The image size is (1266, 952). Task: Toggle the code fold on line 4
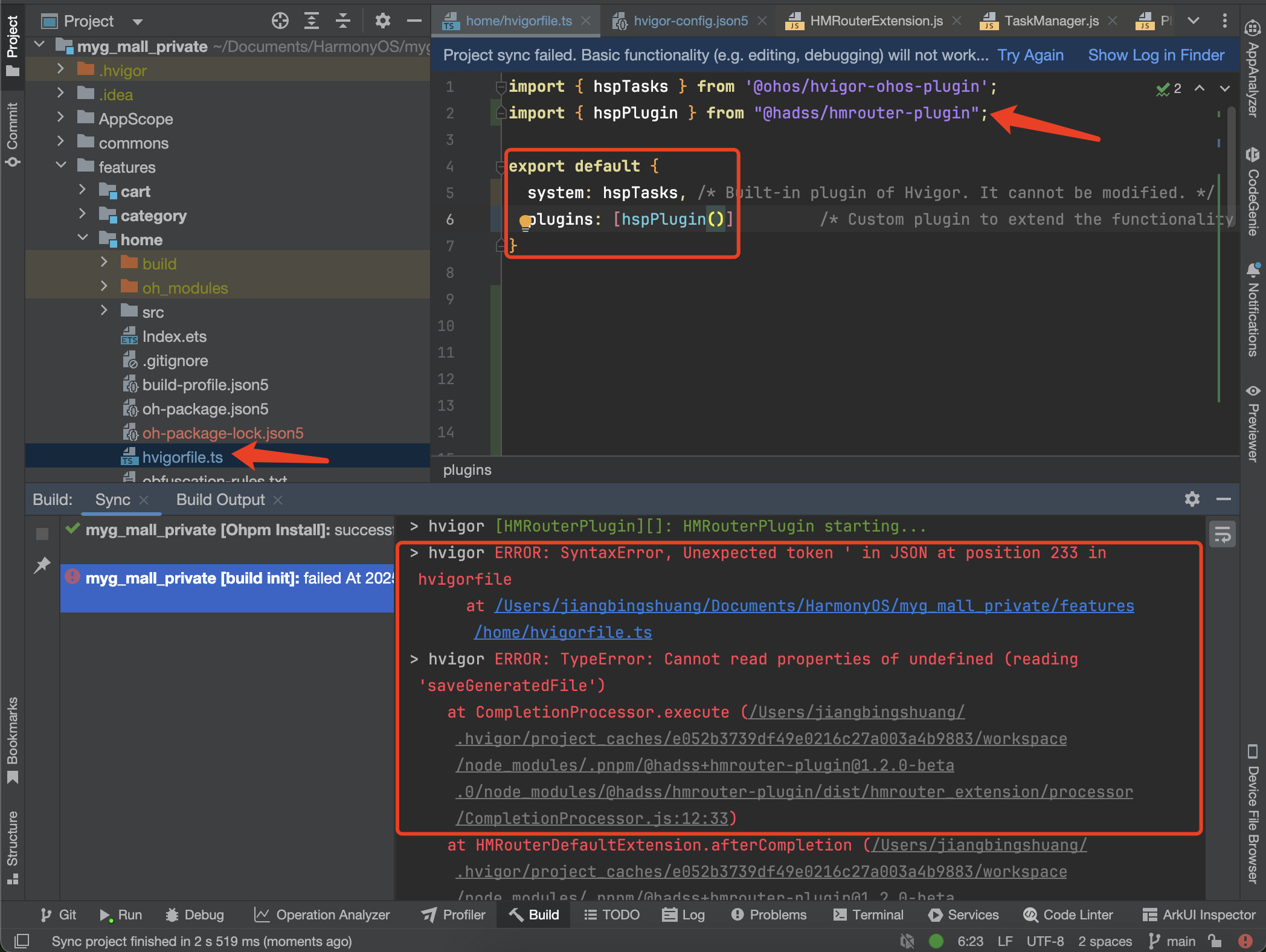pyautogui.click(x=501, y=167)
